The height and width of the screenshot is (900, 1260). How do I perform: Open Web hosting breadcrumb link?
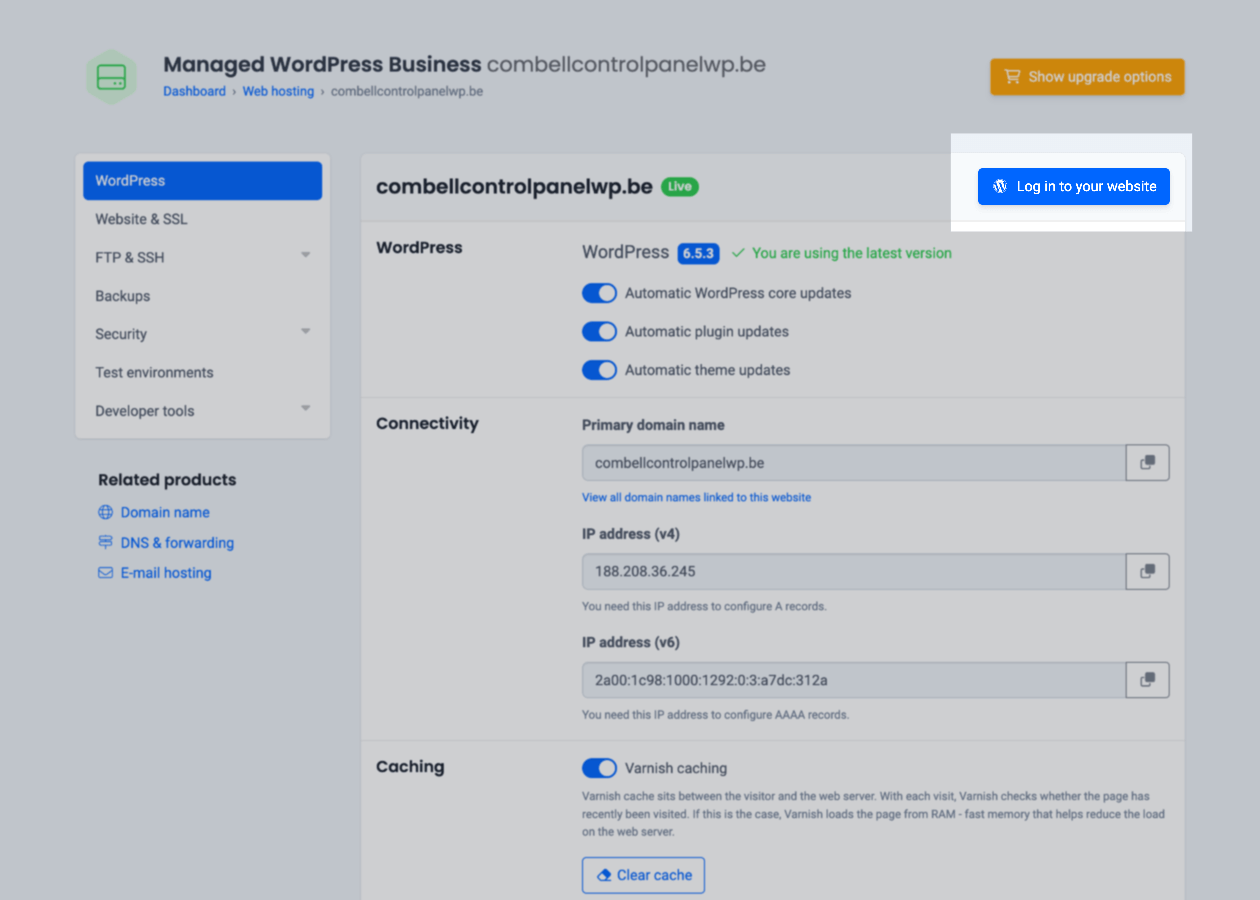point(278,91)
